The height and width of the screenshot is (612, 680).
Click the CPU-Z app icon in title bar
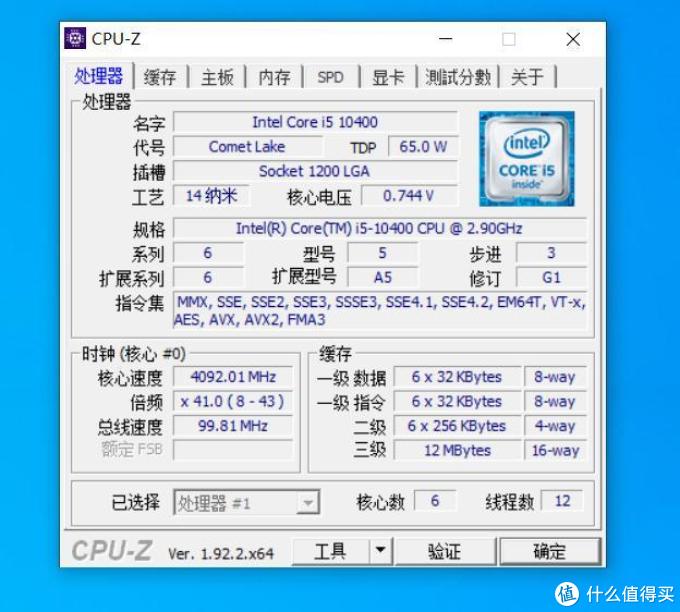coord(75,38)
